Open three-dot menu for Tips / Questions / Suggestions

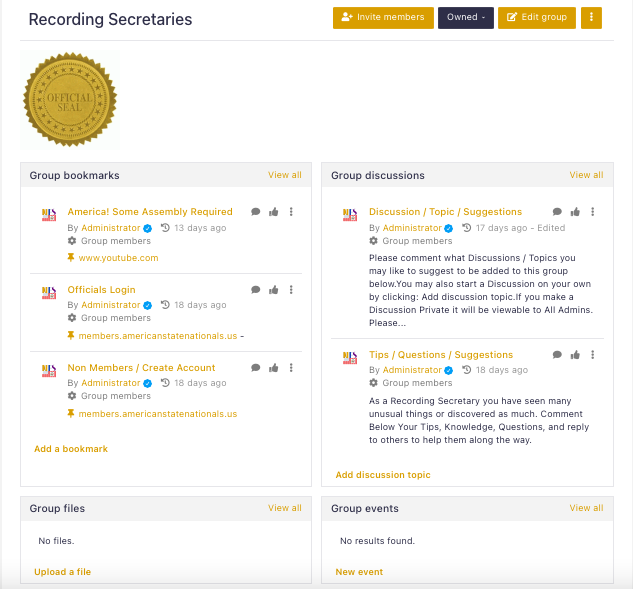(x=593, y=354)
